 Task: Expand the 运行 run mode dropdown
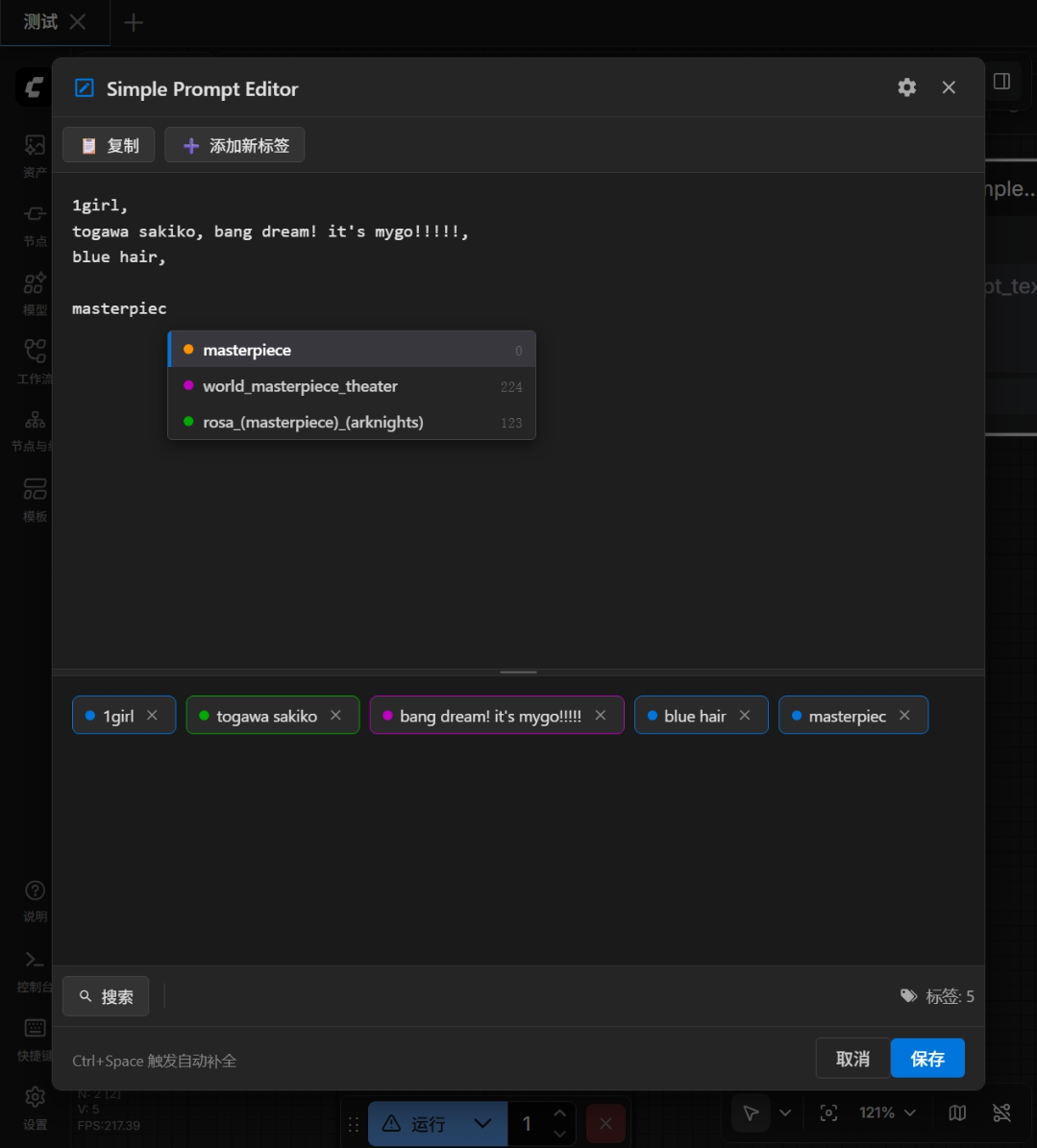click(x=482, y=1123)
